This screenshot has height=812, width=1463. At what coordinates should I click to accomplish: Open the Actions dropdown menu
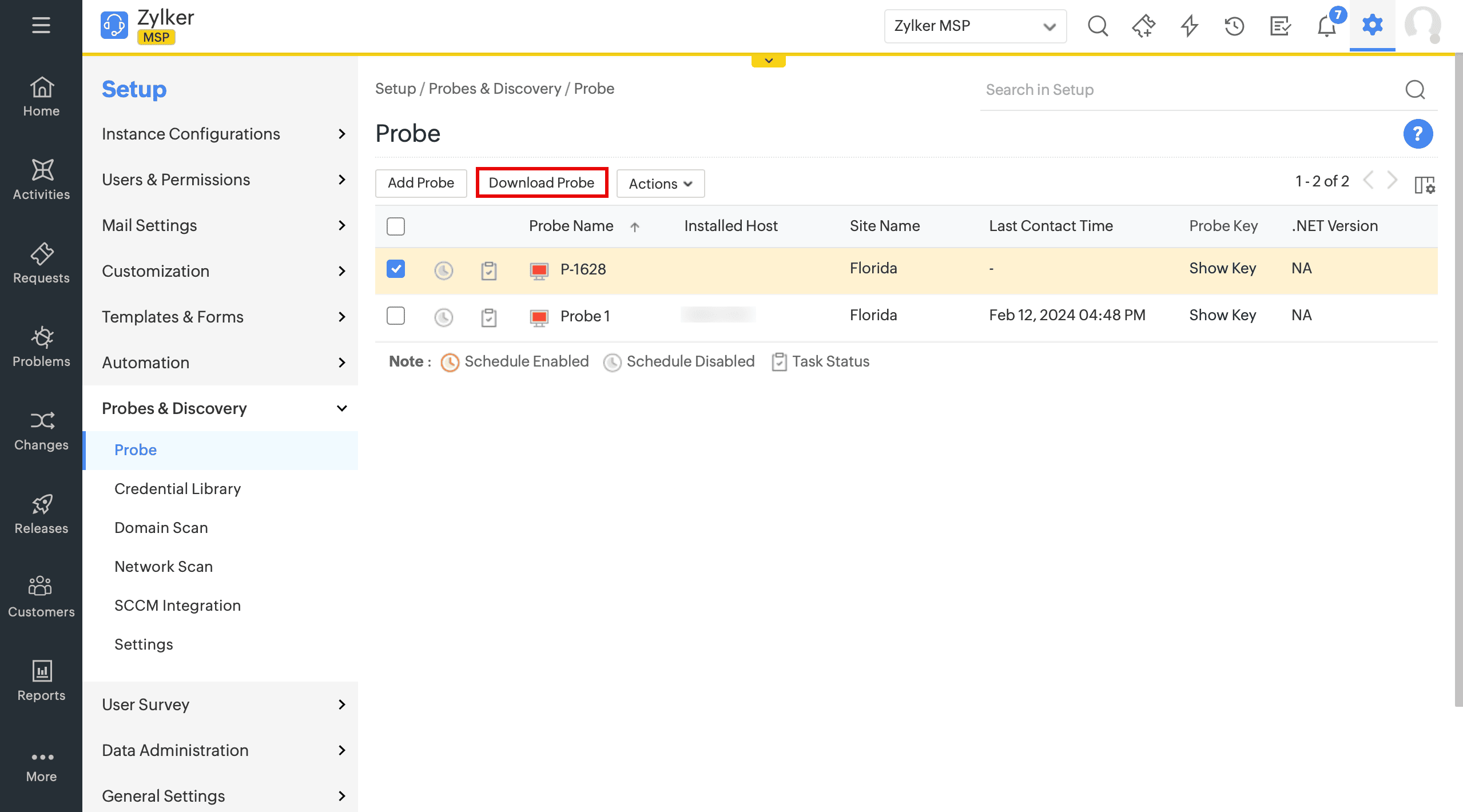[660, 184]
